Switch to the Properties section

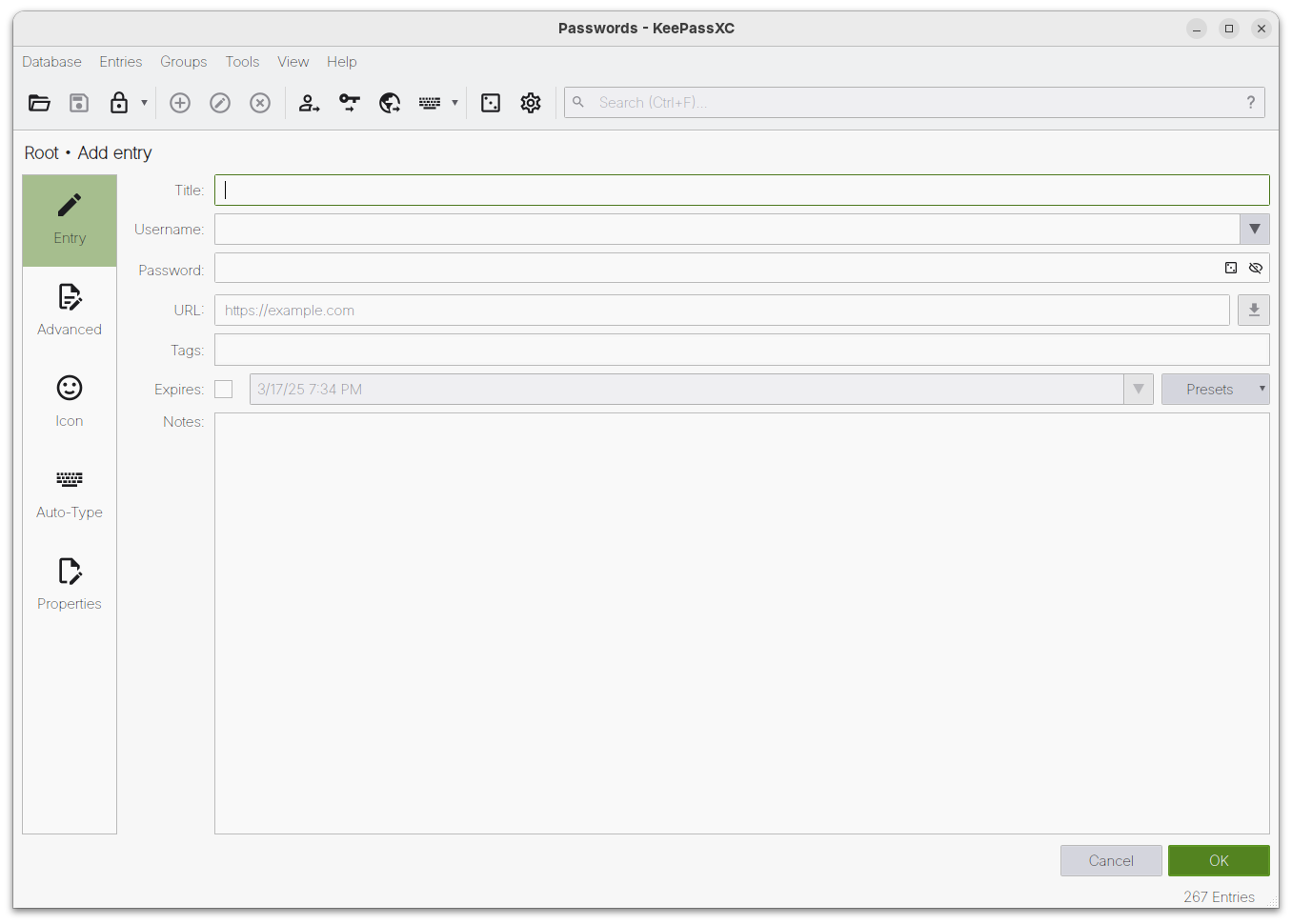click(x=70, y=586)
